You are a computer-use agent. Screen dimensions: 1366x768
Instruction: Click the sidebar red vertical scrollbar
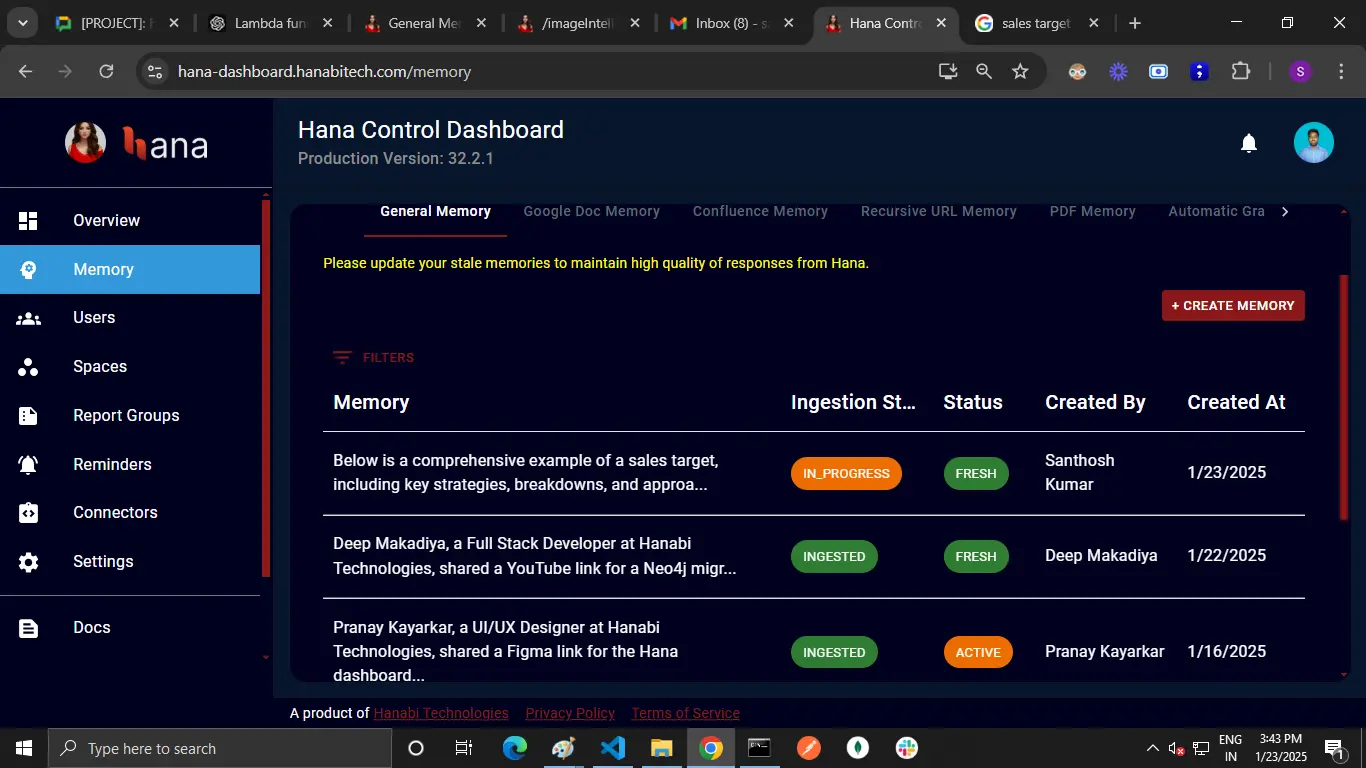[x=265, y=388]
